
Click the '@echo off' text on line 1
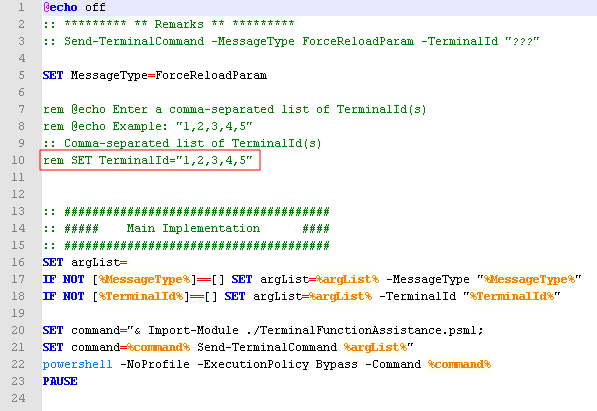(74, 7)
